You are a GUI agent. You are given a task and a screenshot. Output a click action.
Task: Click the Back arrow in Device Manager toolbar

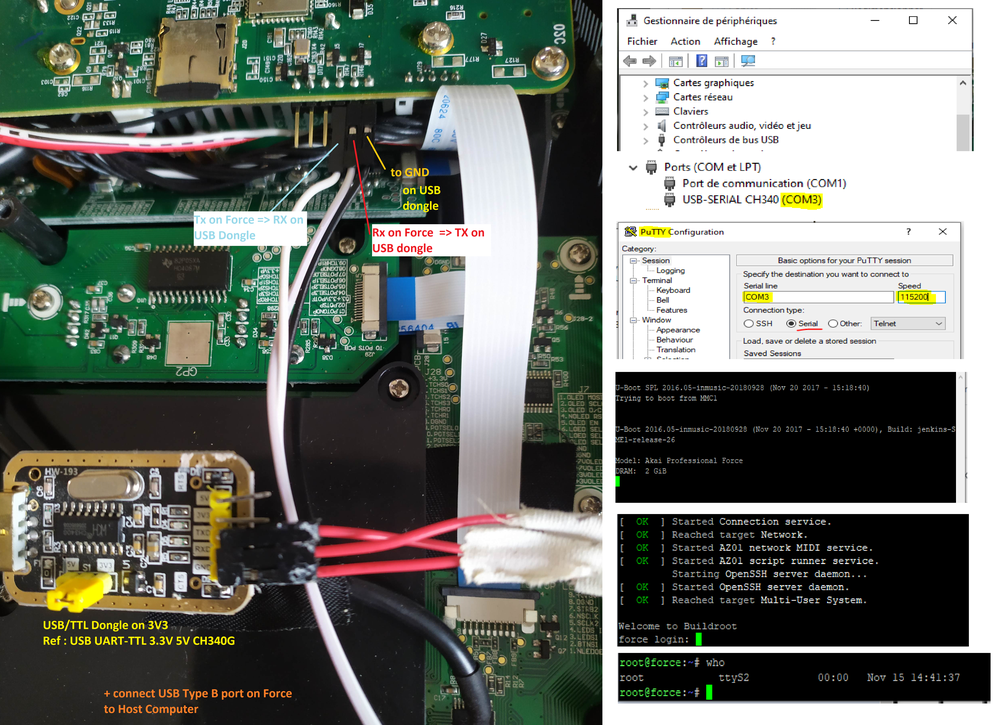(629, 61)
